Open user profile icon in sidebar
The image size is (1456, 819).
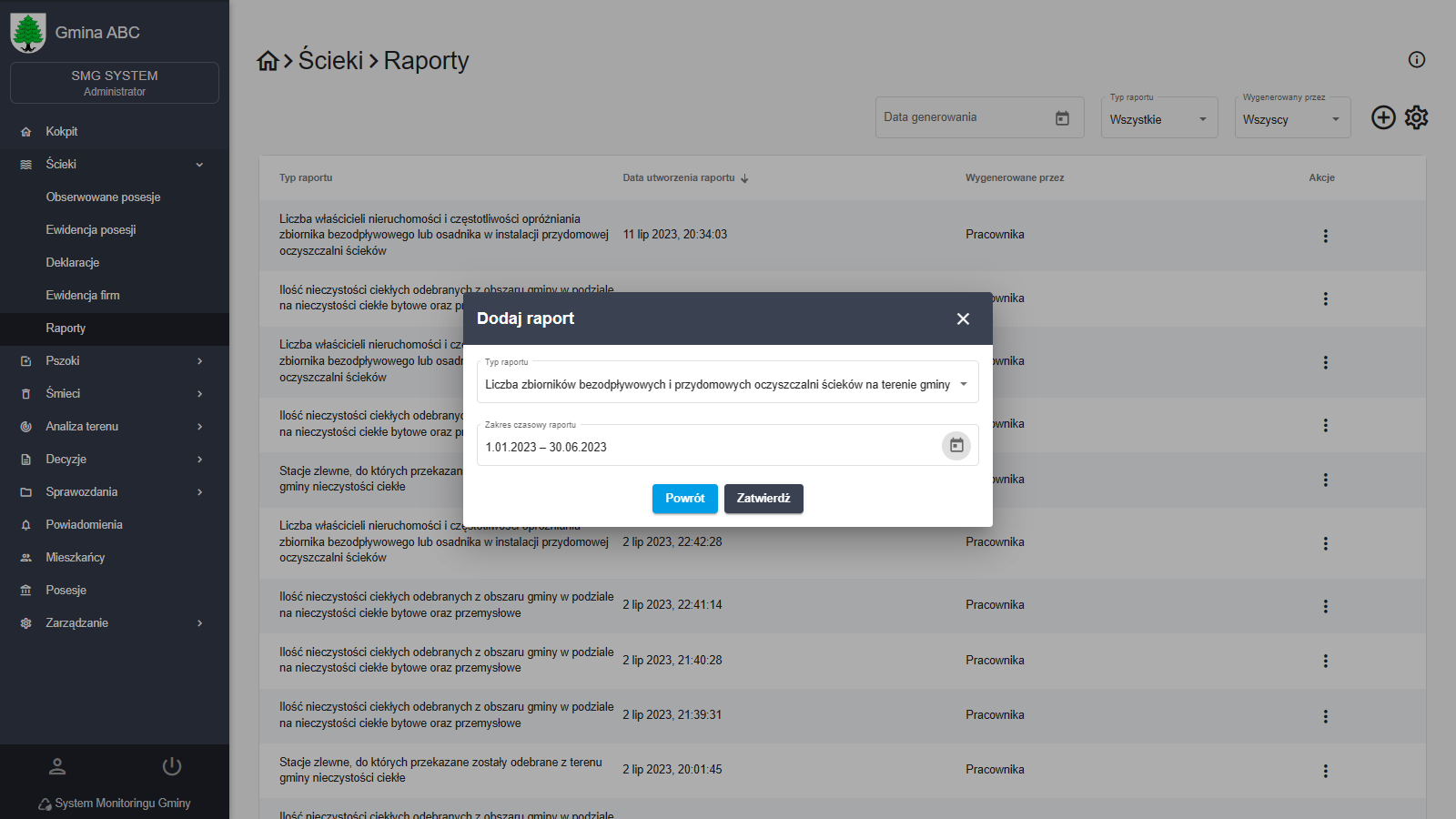point(57,766)
